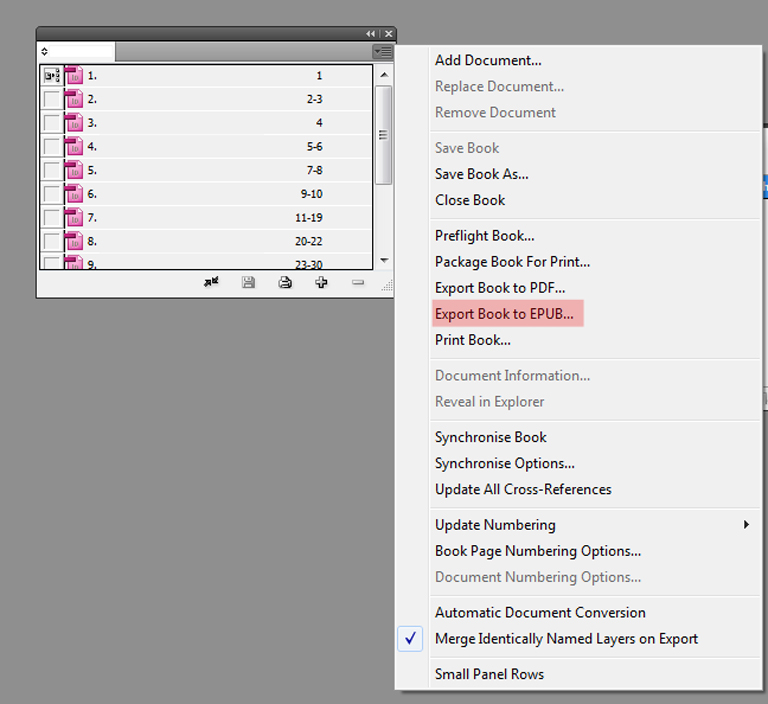
Task: Set document 2 as style source
Action: pos(52,99)
